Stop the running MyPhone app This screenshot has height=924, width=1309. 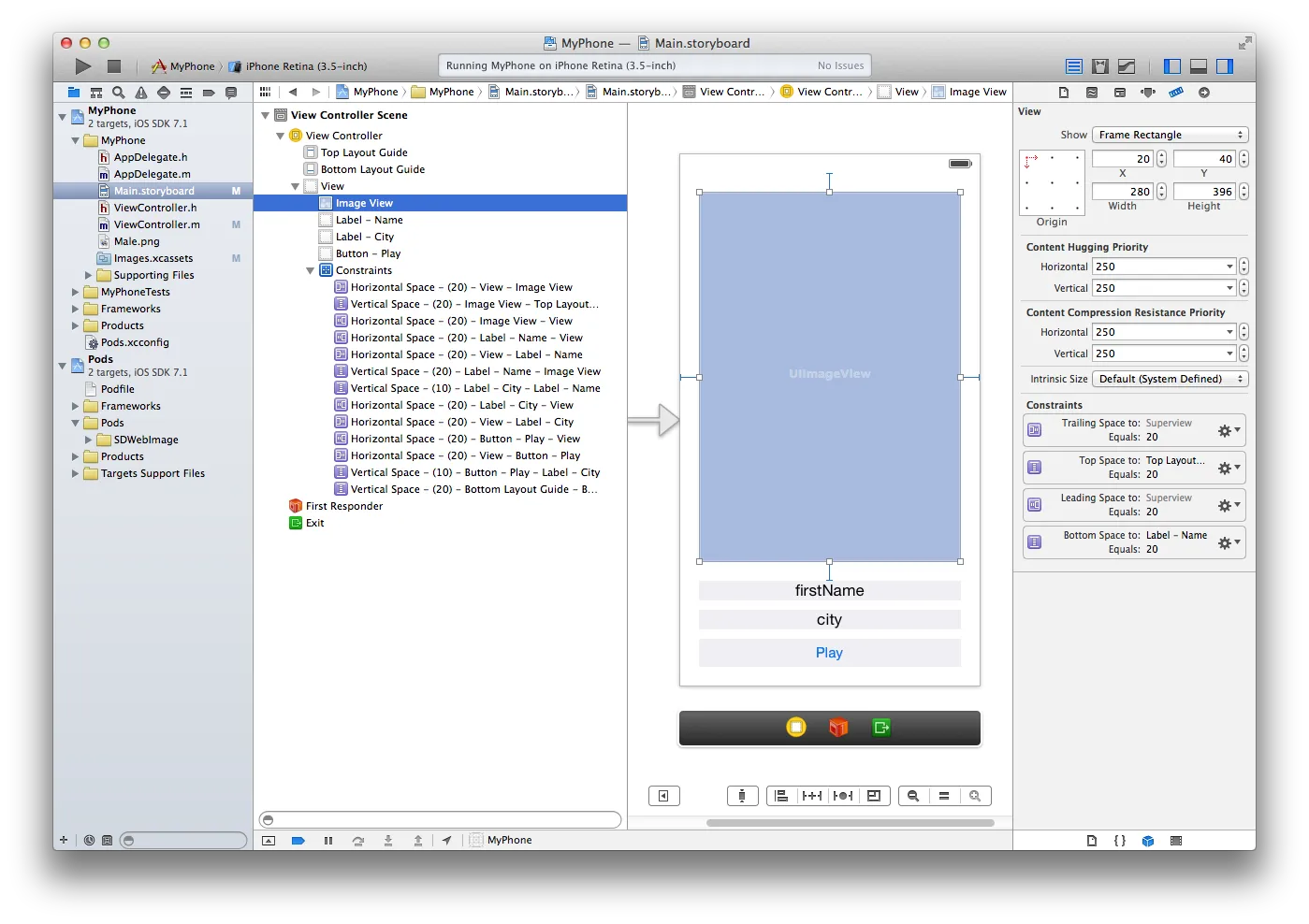114,66
